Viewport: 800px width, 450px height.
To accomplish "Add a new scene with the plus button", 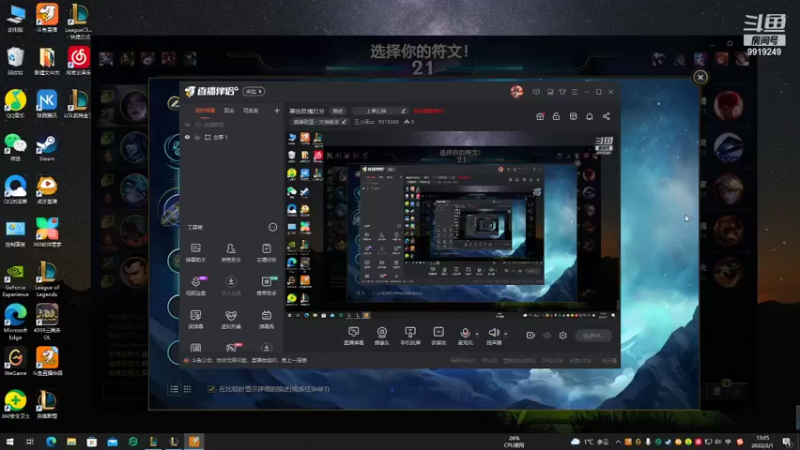I will [277, 110].
